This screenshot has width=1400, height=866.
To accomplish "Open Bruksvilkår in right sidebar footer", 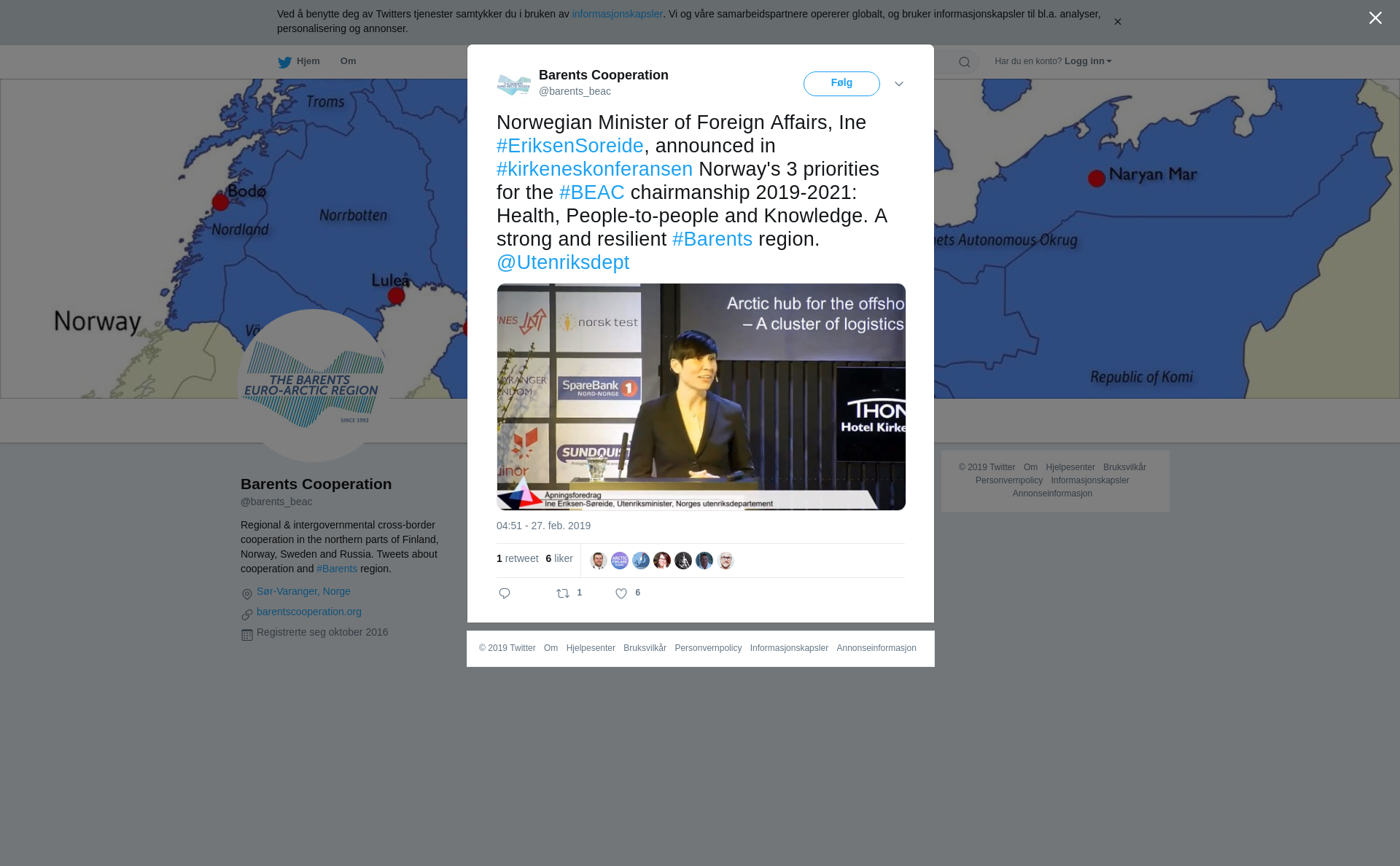I will click(x=1124, y=467).
